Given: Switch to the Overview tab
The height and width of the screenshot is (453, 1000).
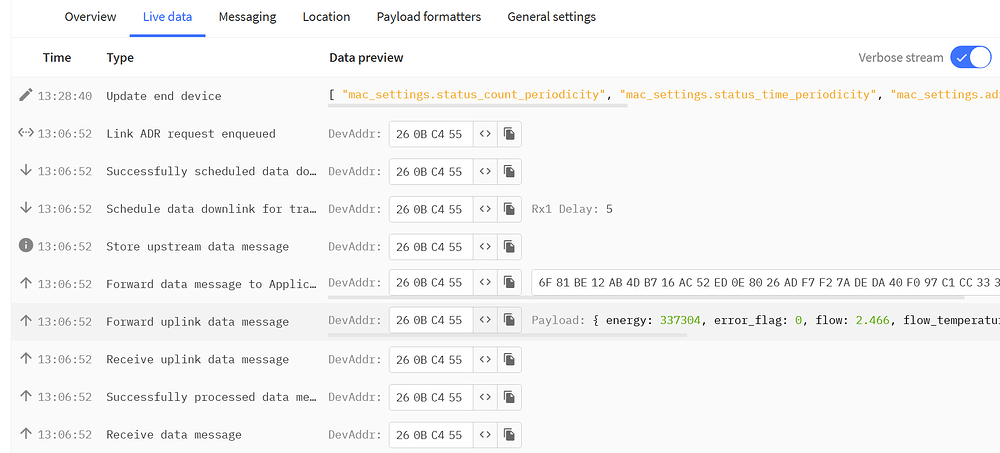Looking at the screenshot, I should (90, 17).
